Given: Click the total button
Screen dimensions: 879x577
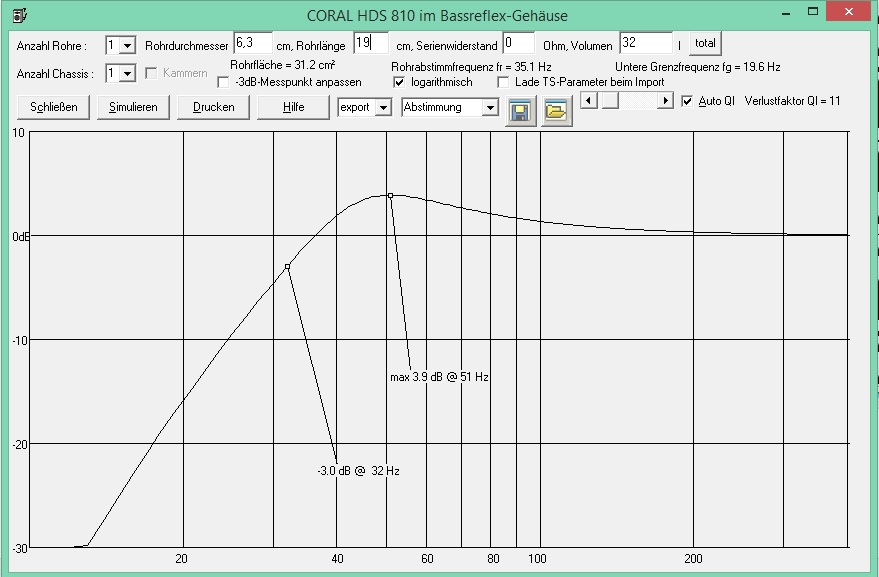Looking at the screenshot, I should coord(706,44).
